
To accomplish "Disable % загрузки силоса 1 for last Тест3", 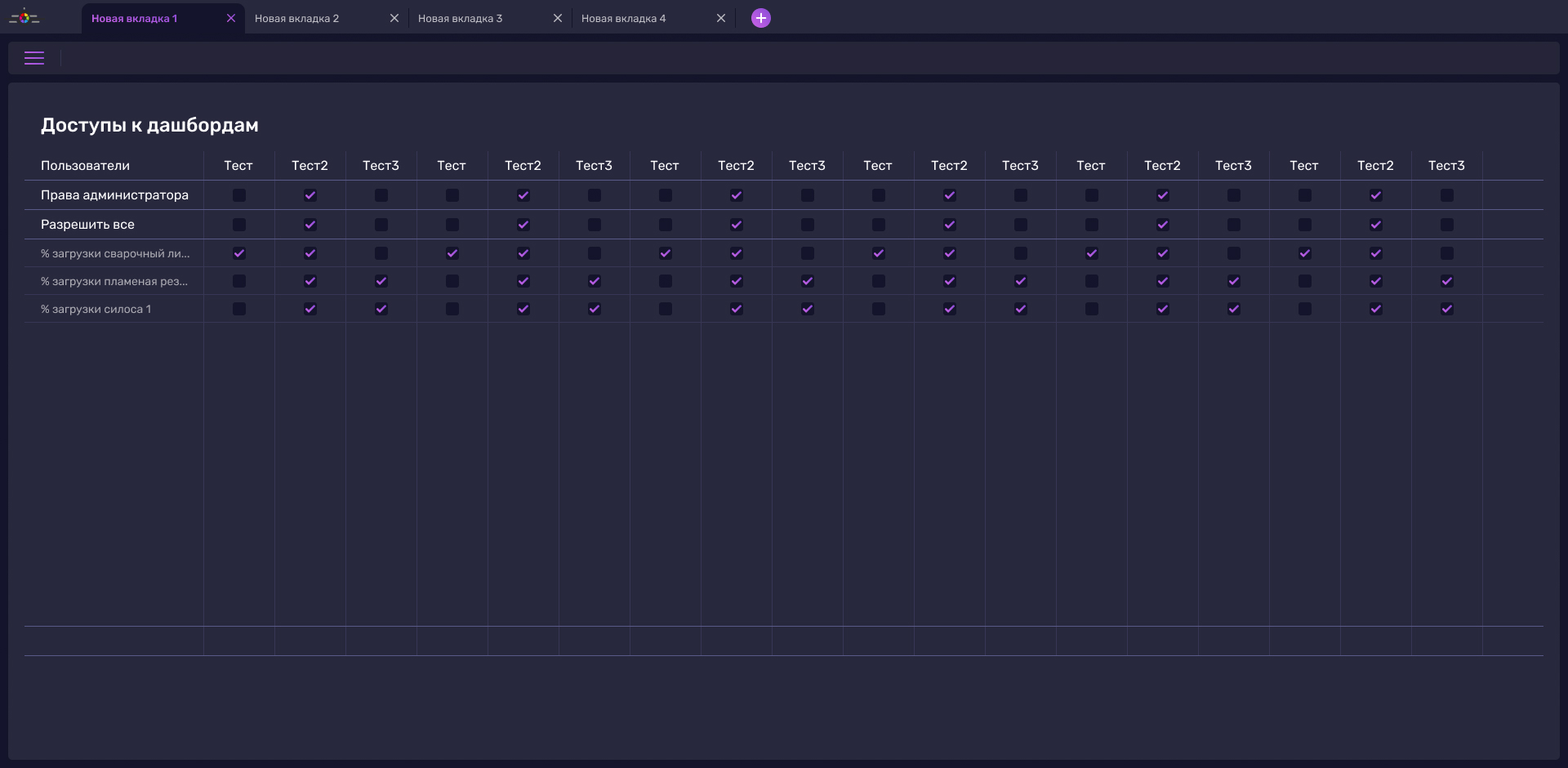I will coord(1447,309).
